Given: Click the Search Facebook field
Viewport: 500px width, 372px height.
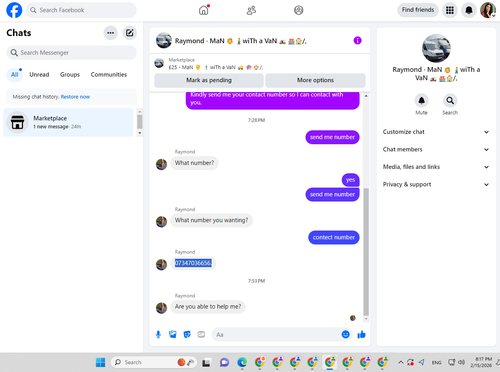Looking at the screenshot, I should click(x=81, y=10).
